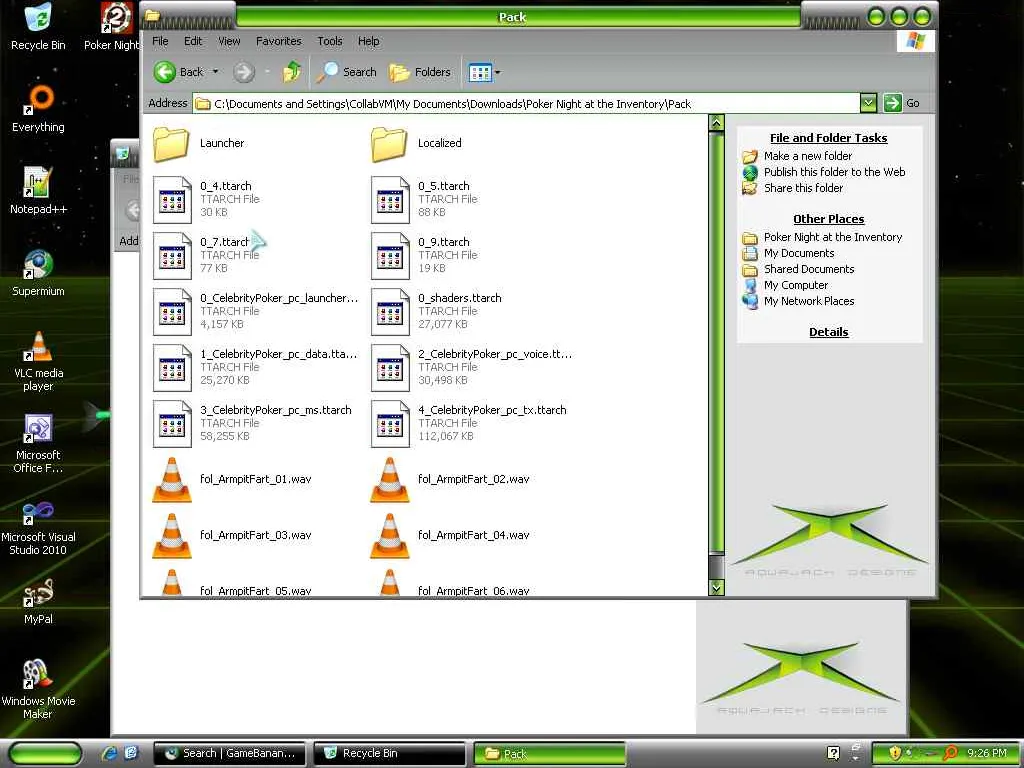The image size is (1024, 768).
Task: Select the 0_7.ttarch file icon
Action: click(172, 256)
